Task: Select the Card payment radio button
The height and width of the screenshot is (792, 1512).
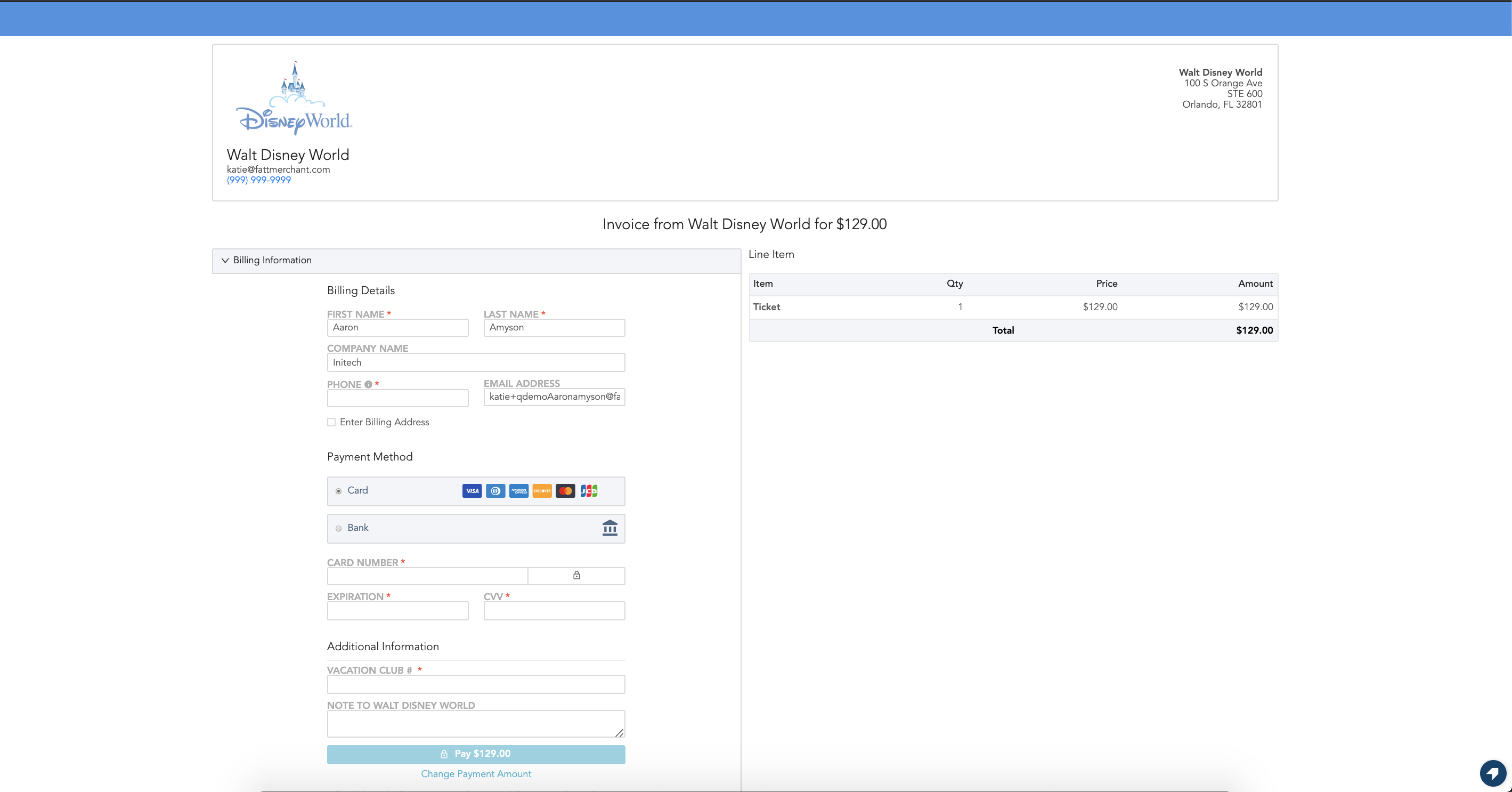Action: 339,491
